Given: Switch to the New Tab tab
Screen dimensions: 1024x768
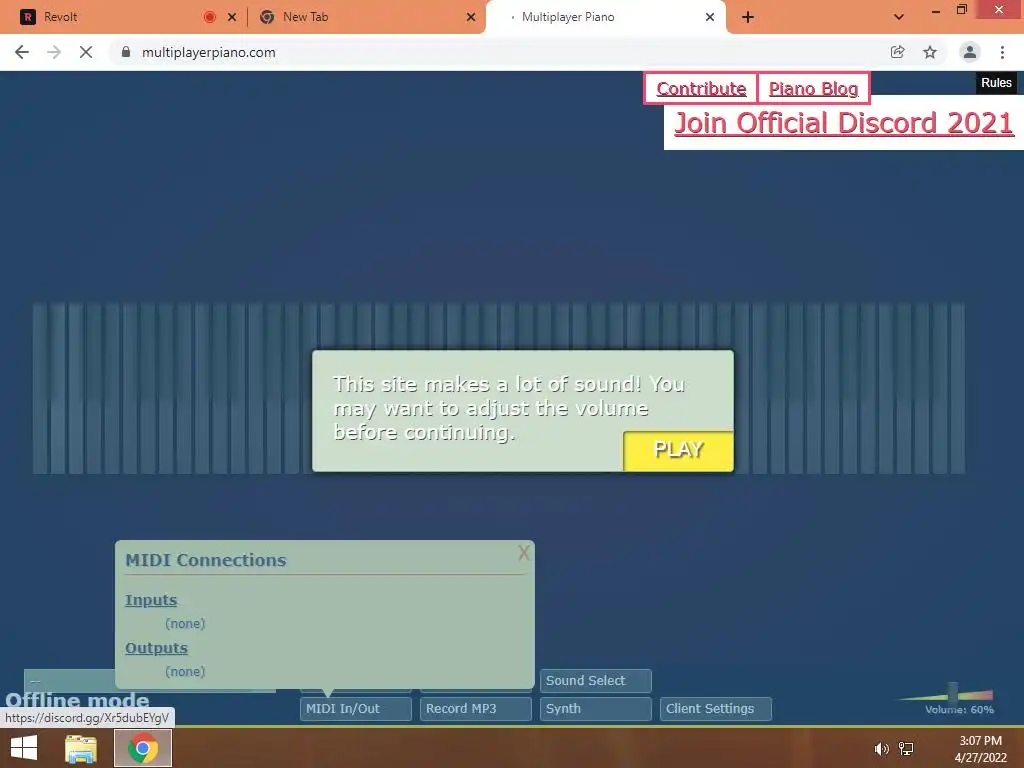Looking at the screenshot, I should coord(366,17).
